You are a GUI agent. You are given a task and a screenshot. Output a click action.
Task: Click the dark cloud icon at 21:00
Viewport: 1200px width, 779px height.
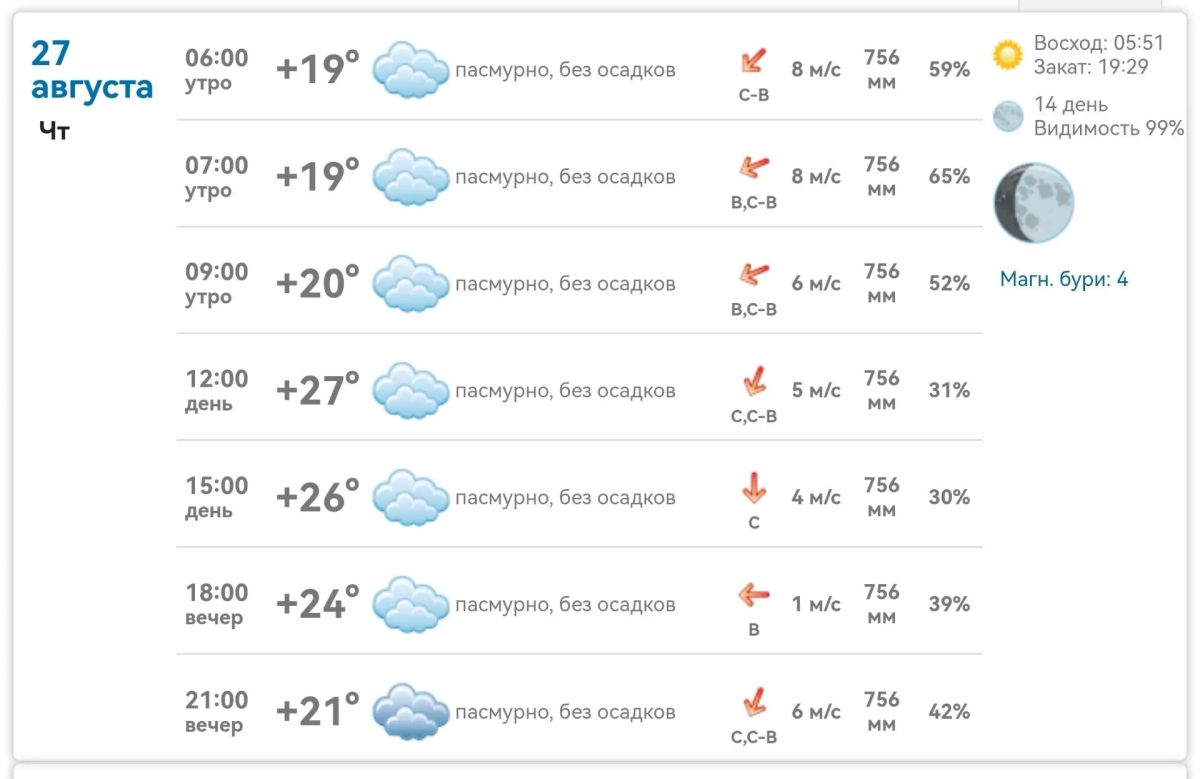point(410,712)
